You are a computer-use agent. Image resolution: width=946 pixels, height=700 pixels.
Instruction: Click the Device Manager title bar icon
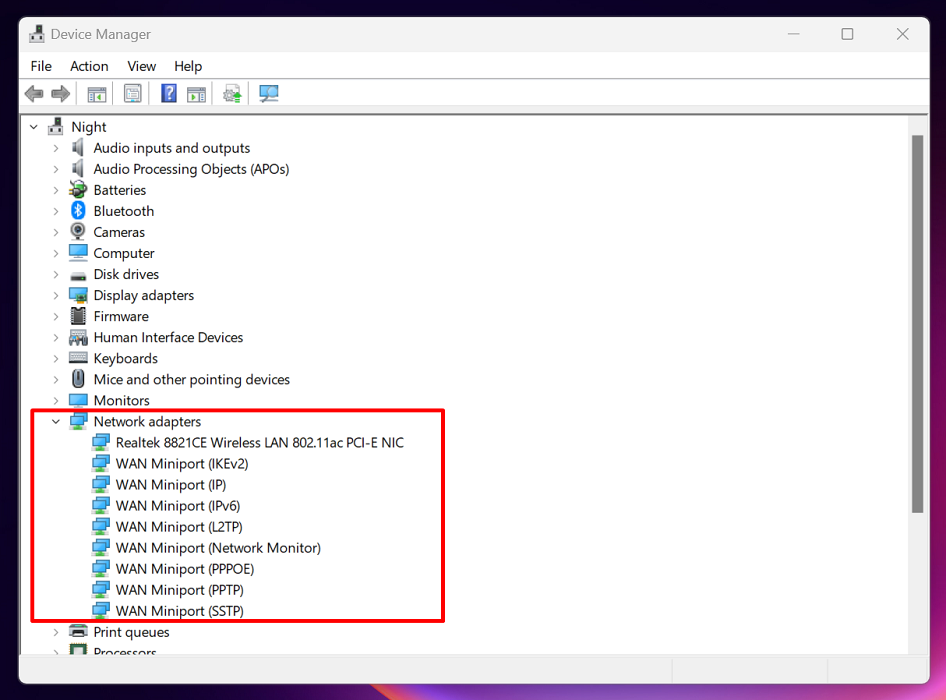click(x=36, y=33)
